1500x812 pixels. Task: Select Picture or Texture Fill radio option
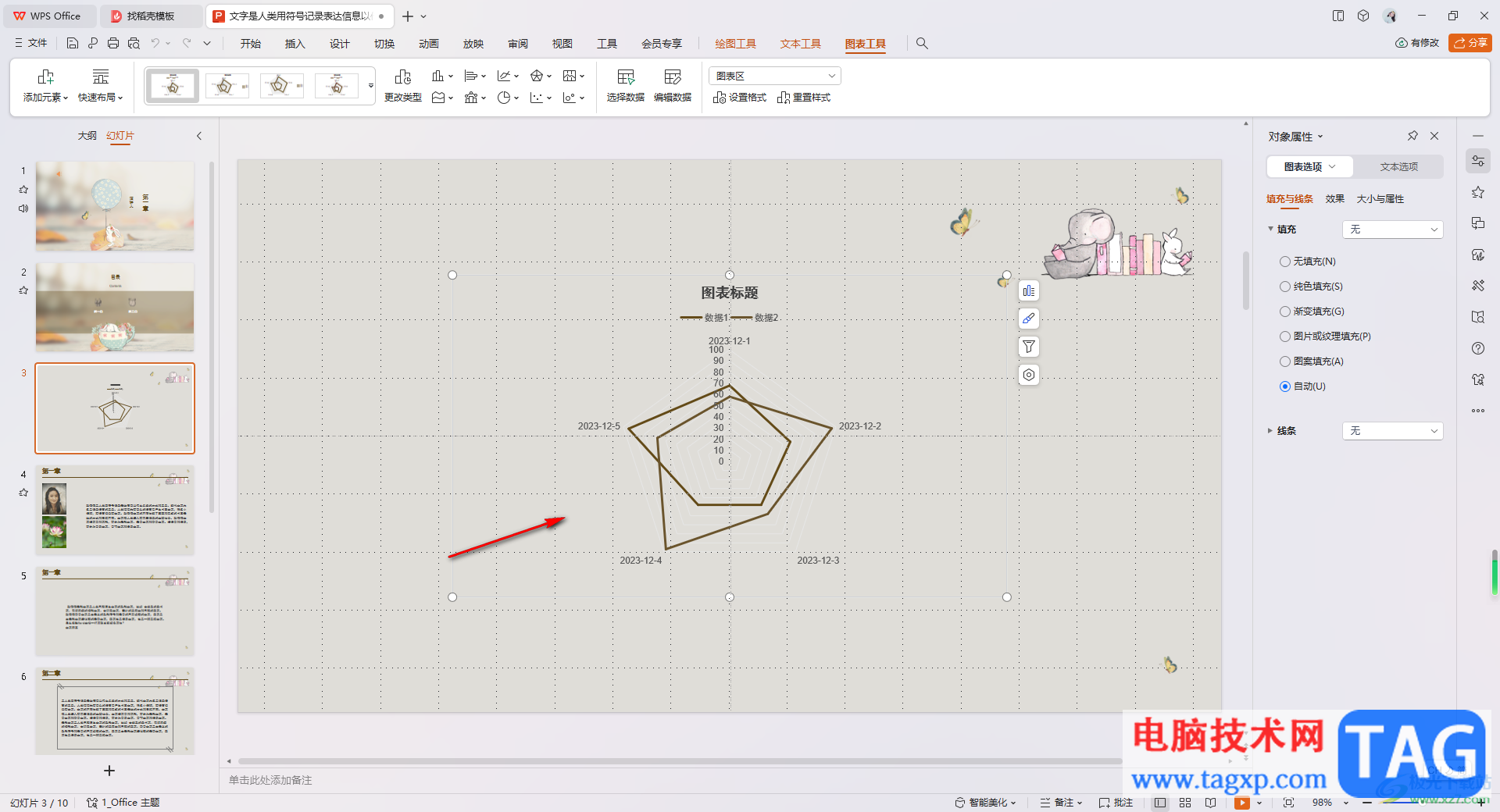1325,337
